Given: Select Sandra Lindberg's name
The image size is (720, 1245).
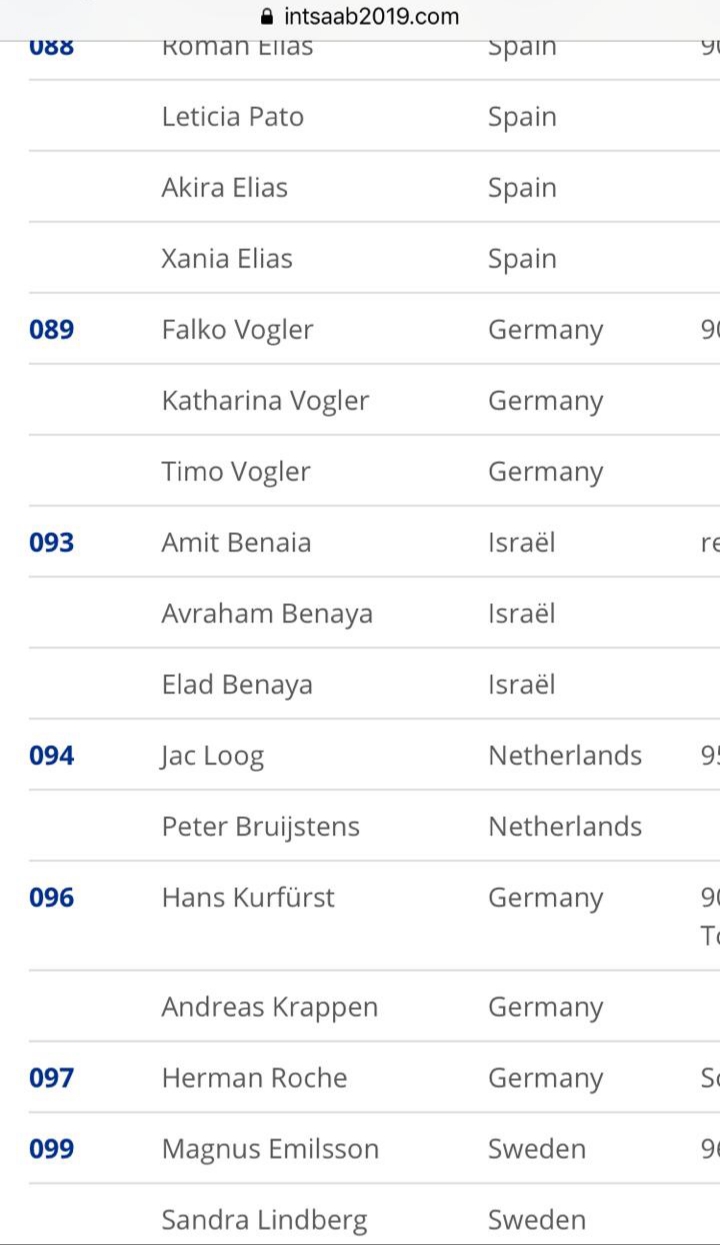Looking at the screenshot, I should pos(264,1220).
